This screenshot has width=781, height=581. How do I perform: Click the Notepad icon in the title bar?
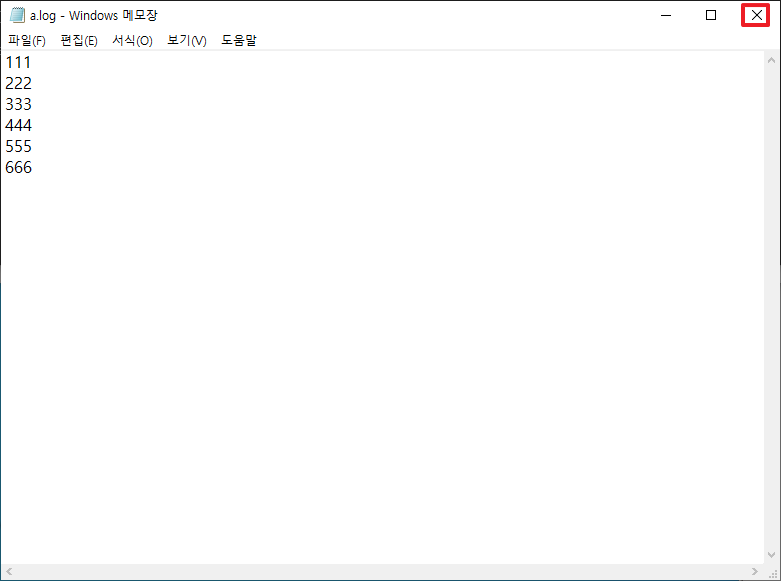pos(17,15)
